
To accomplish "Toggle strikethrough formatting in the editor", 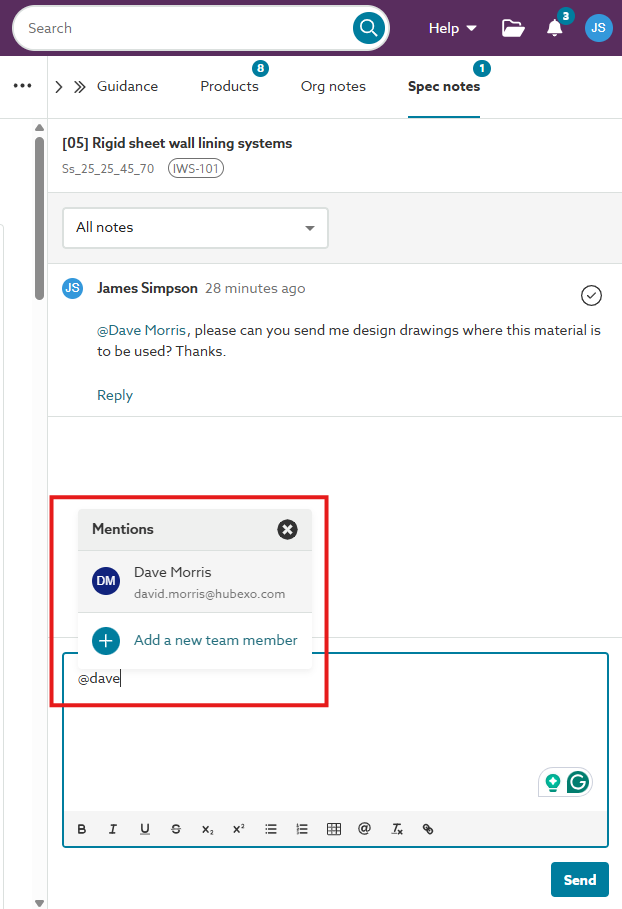I will click(x=176, y=828).
